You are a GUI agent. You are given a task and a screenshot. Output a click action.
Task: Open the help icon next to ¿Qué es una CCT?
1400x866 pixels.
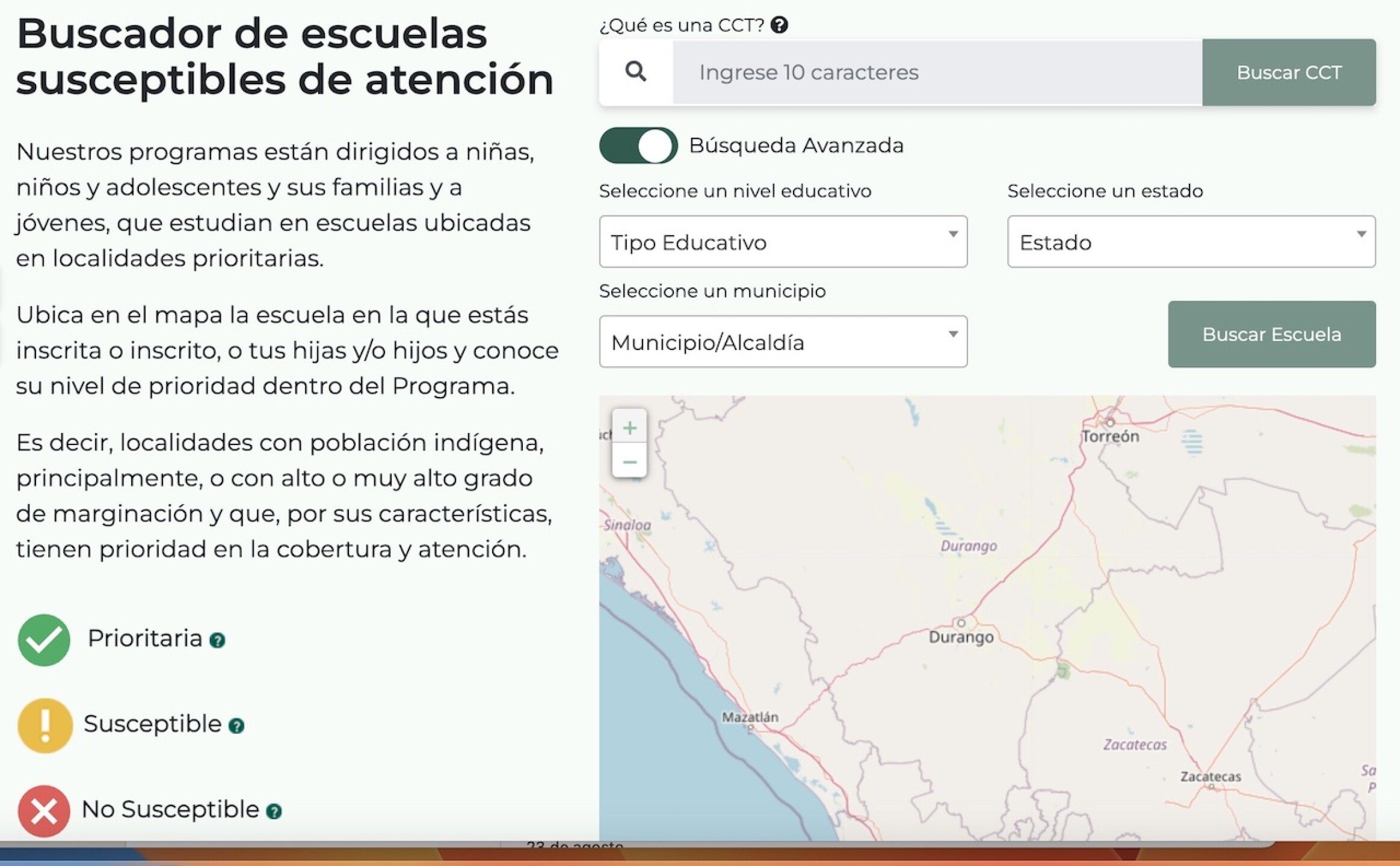click(780, 25)
